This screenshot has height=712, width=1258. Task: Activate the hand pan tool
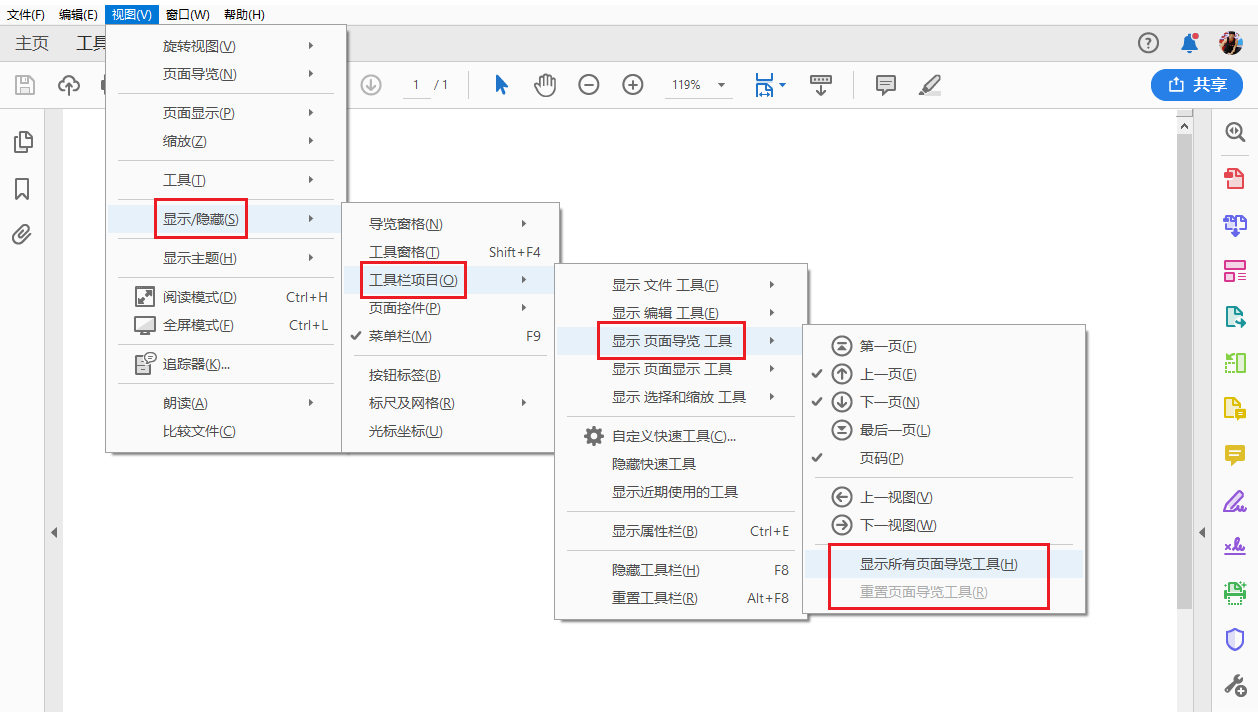(x=545, y=85)
